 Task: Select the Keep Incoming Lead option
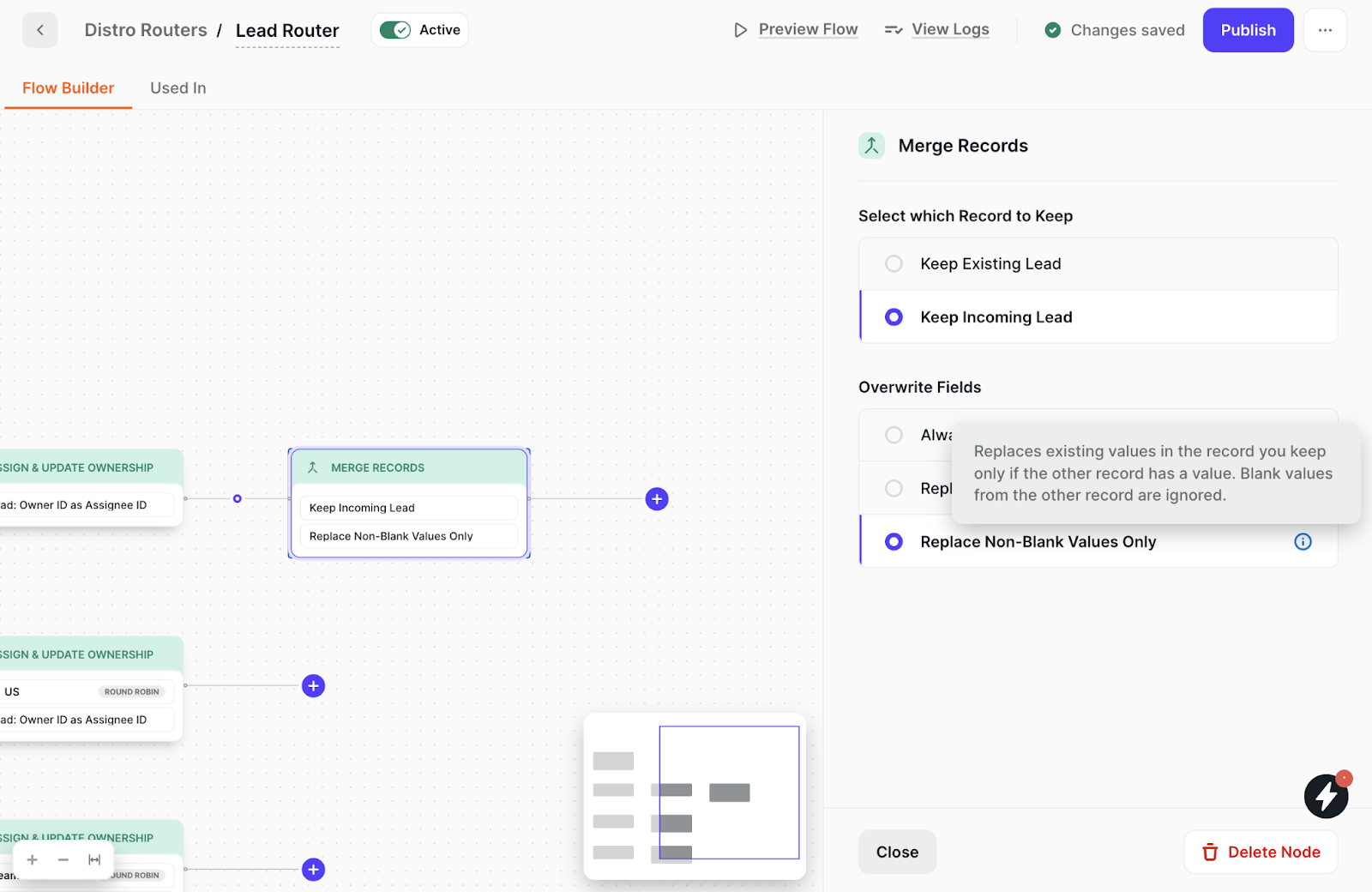pyautogui.click(x=894, y=317)
